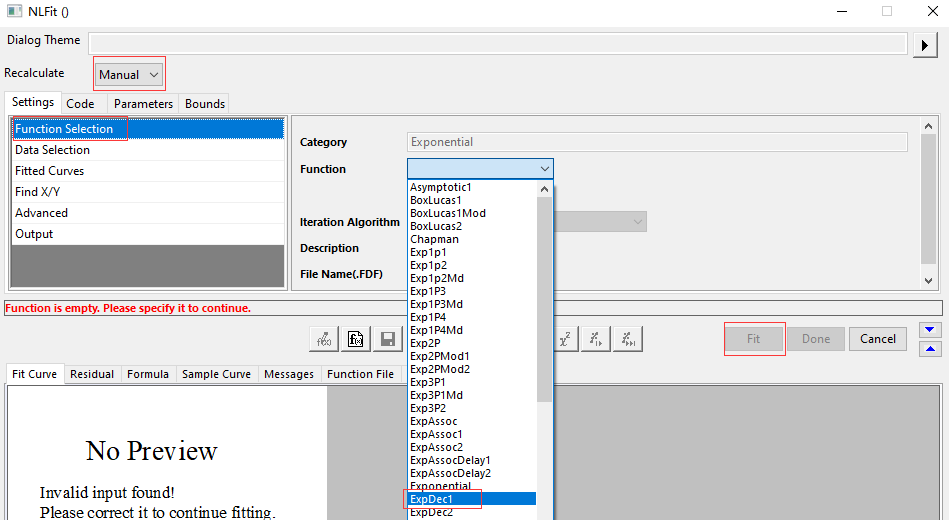
Task: Select Function Selection in settings list
Action: click(x=148, y=129)
